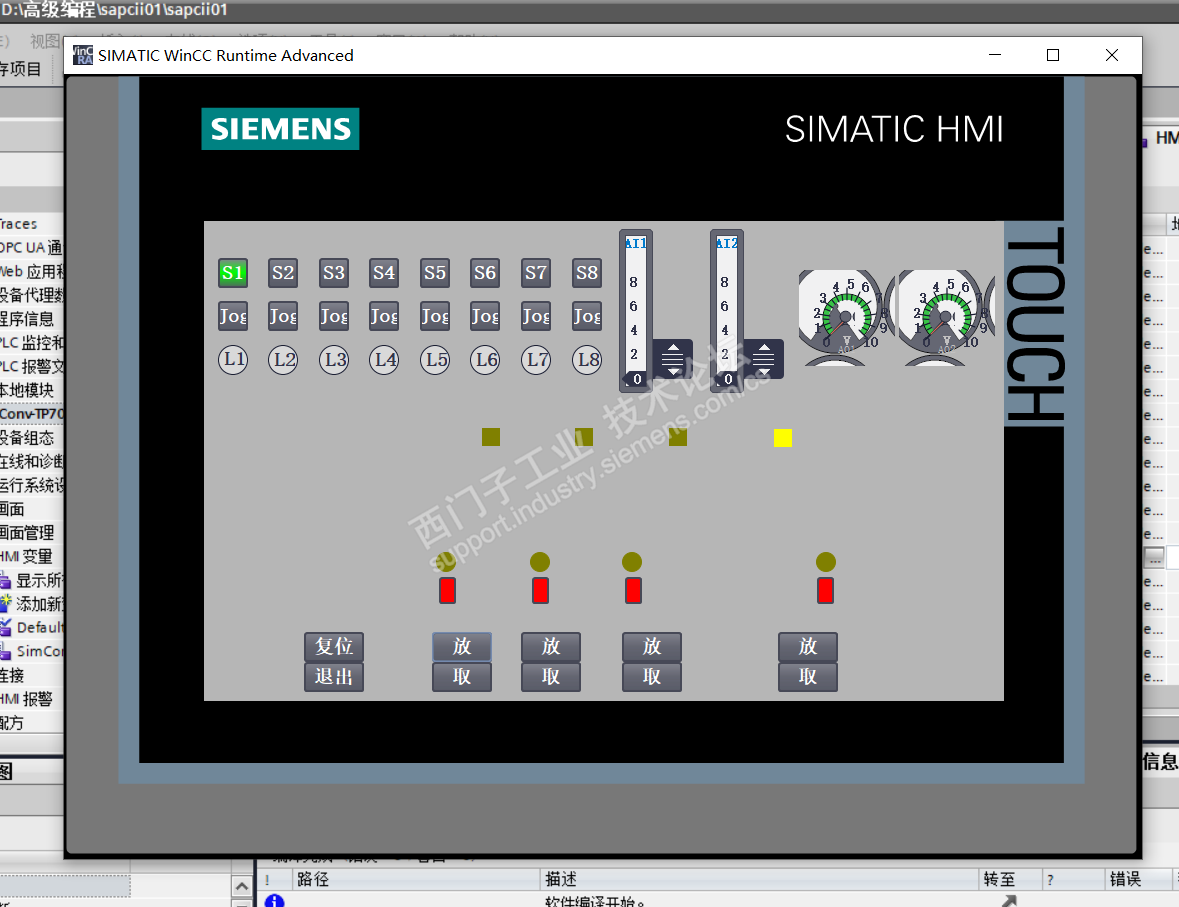The height and width of the screenshot is (907, 1179).
Task: Click the Jog button under S5
Action: click(x=435, y=317)
